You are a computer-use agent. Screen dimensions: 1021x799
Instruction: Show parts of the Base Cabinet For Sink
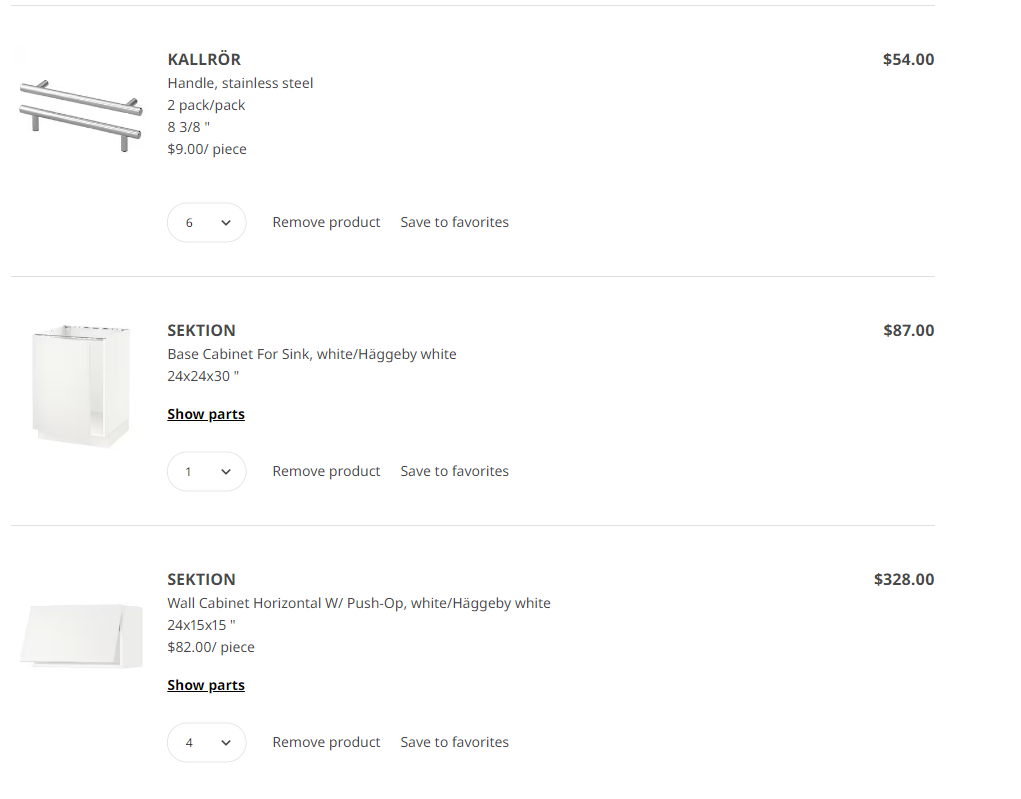point(206,414)
